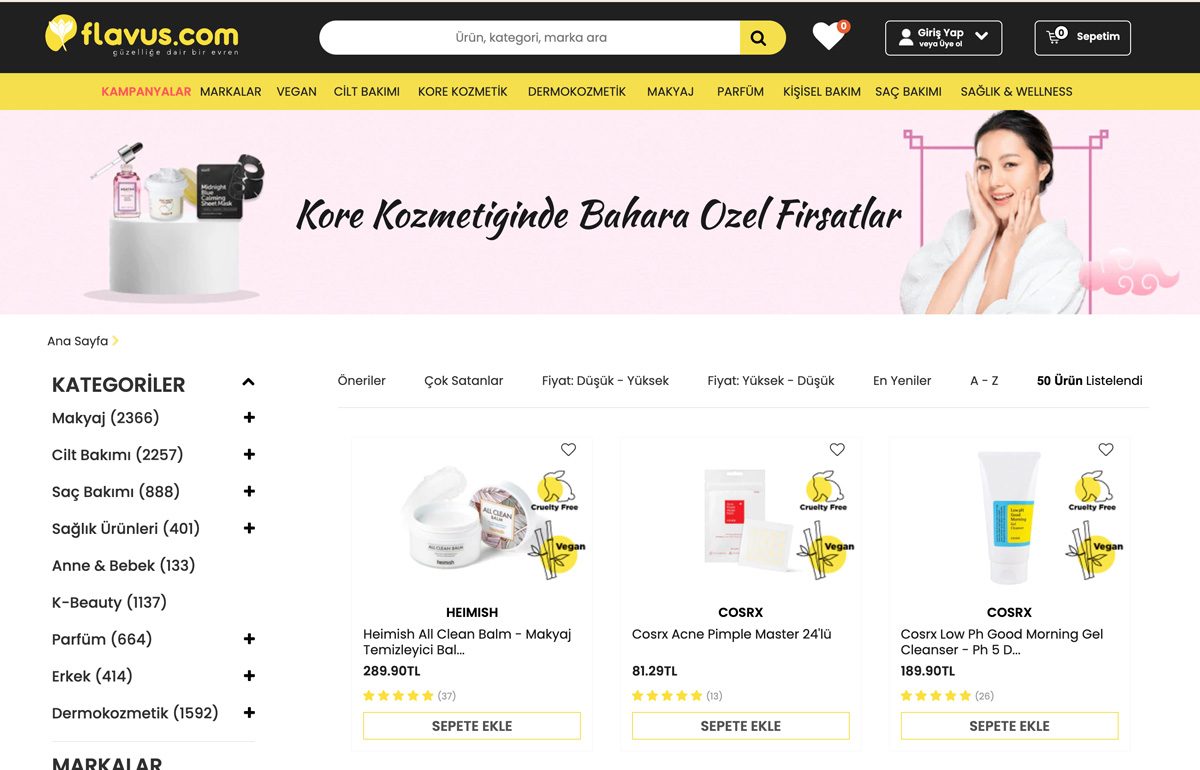Open K-Beauty category link
The width and height of the screenshot is (1200, 770).
109,602
